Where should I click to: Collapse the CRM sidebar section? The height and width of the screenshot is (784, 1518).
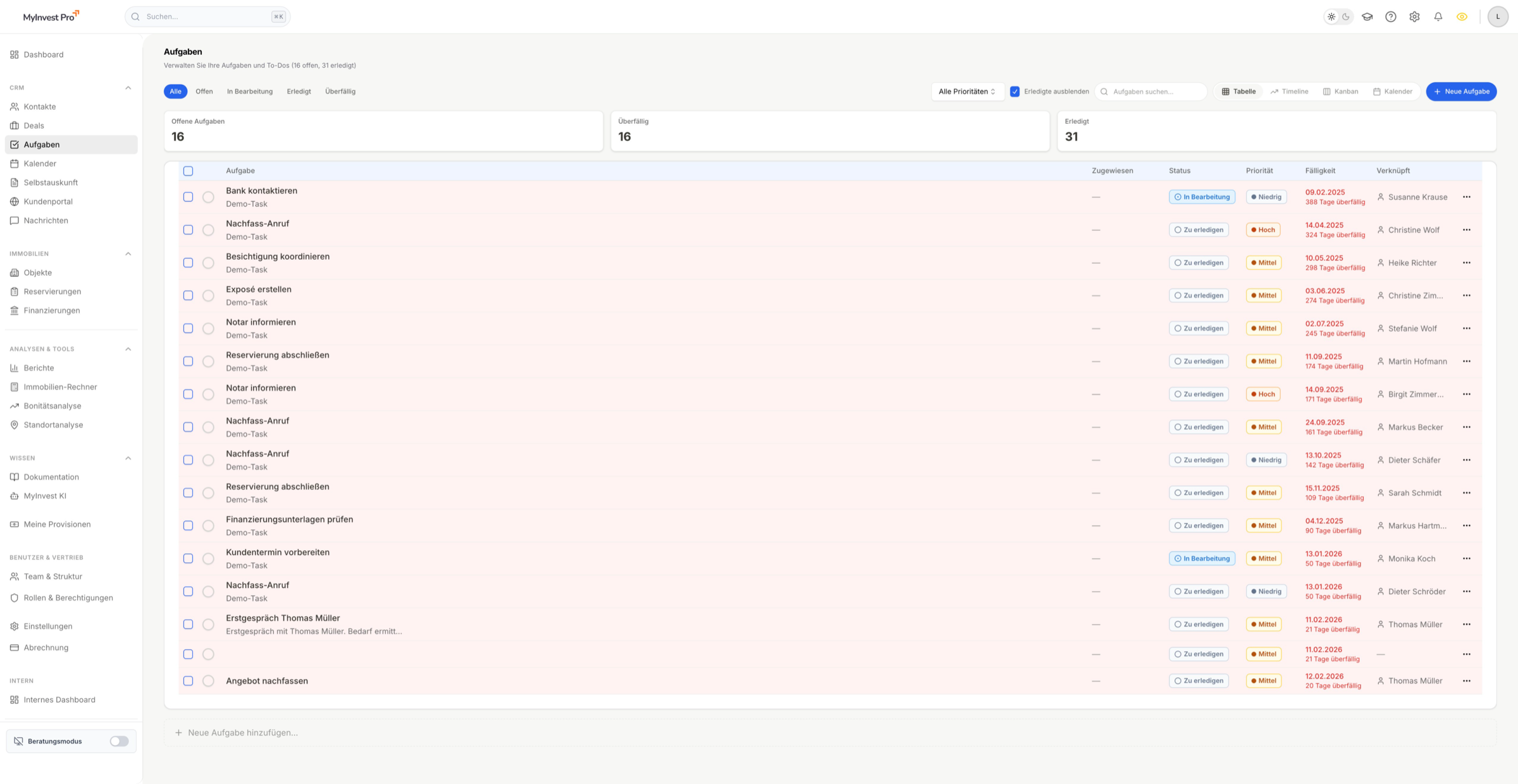coord(128,88)
